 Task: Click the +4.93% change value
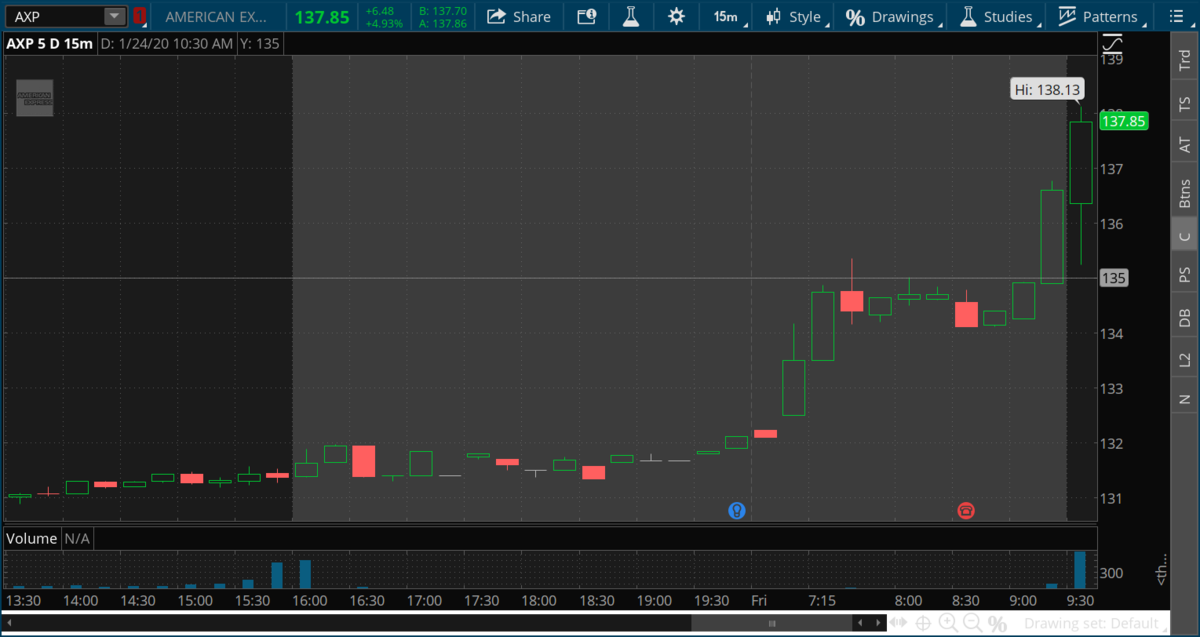coord(385,23)
